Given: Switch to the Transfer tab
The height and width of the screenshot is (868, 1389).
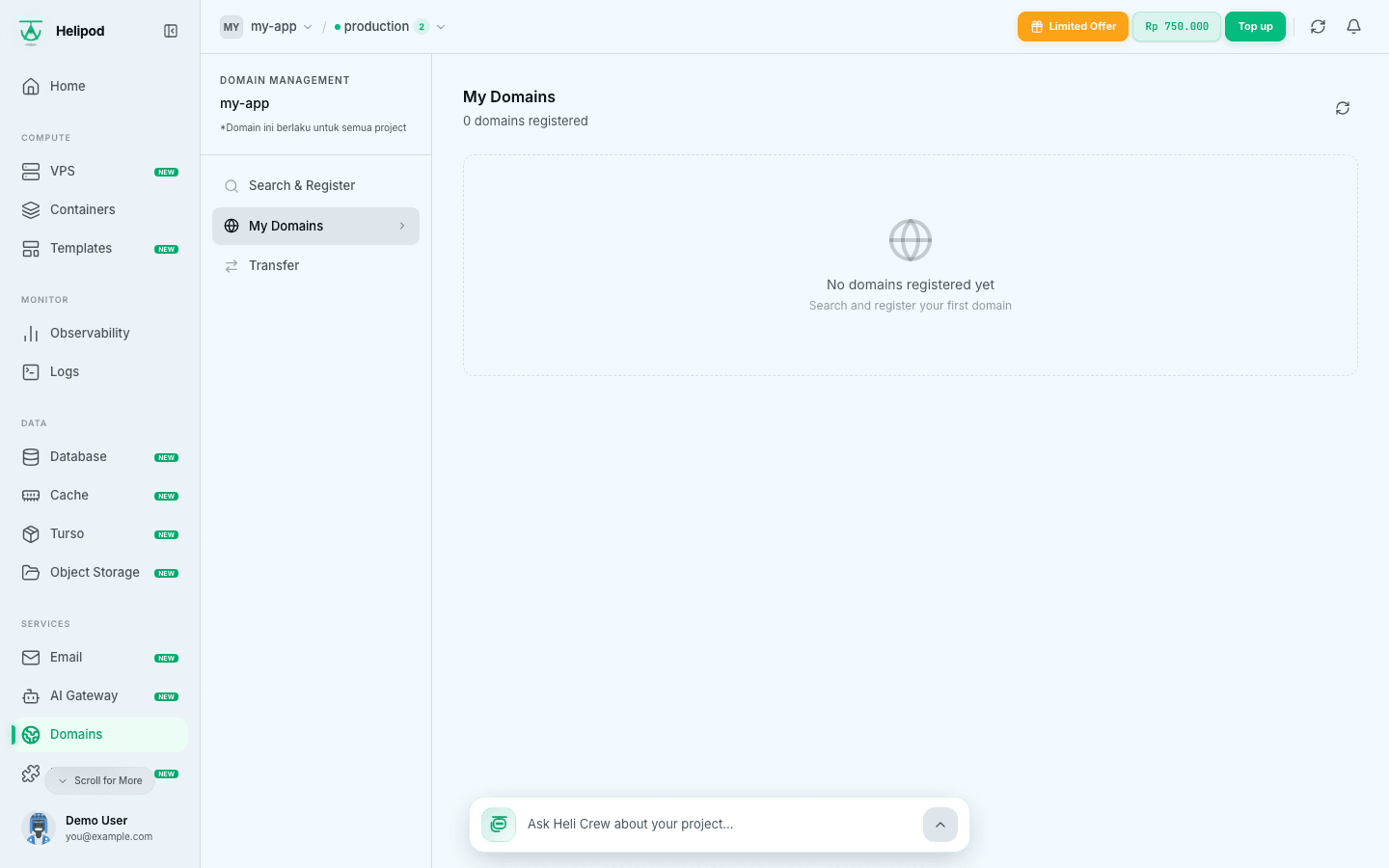Looking at the screenshot, I should (x=315, y=266).
